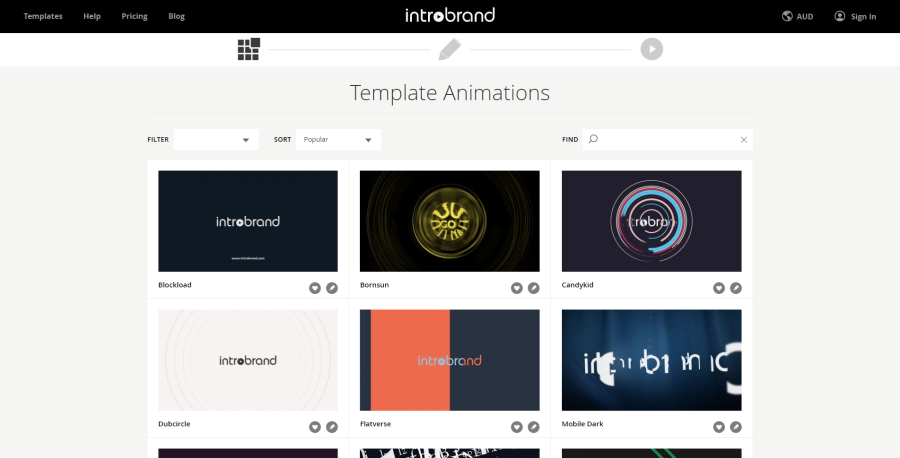Click into the Find search field
Screen dimensions: 900x458
click(x=665, y=140)
